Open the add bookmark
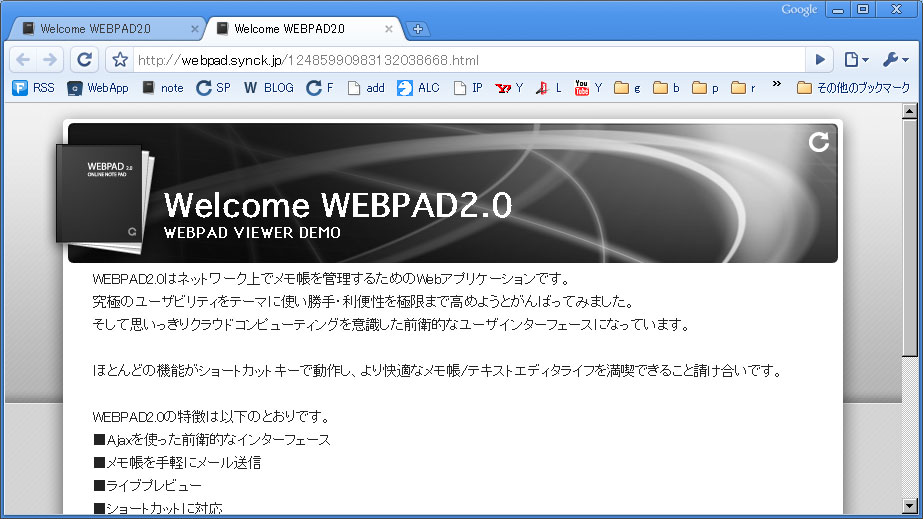The width and height of the screenshot is (923, 519). 366,88
